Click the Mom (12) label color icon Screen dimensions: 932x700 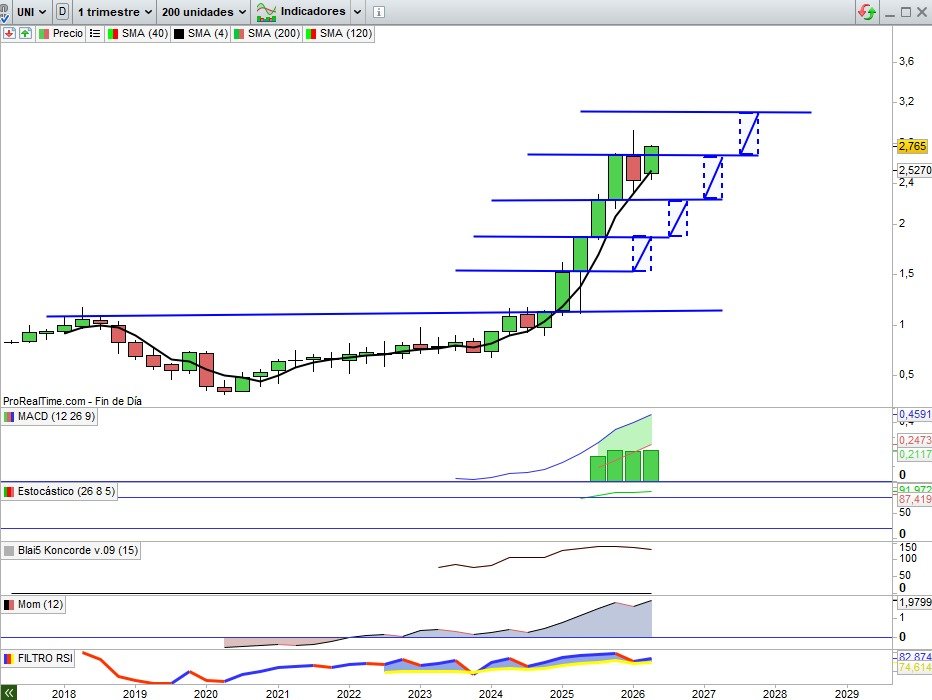[9, 605]
